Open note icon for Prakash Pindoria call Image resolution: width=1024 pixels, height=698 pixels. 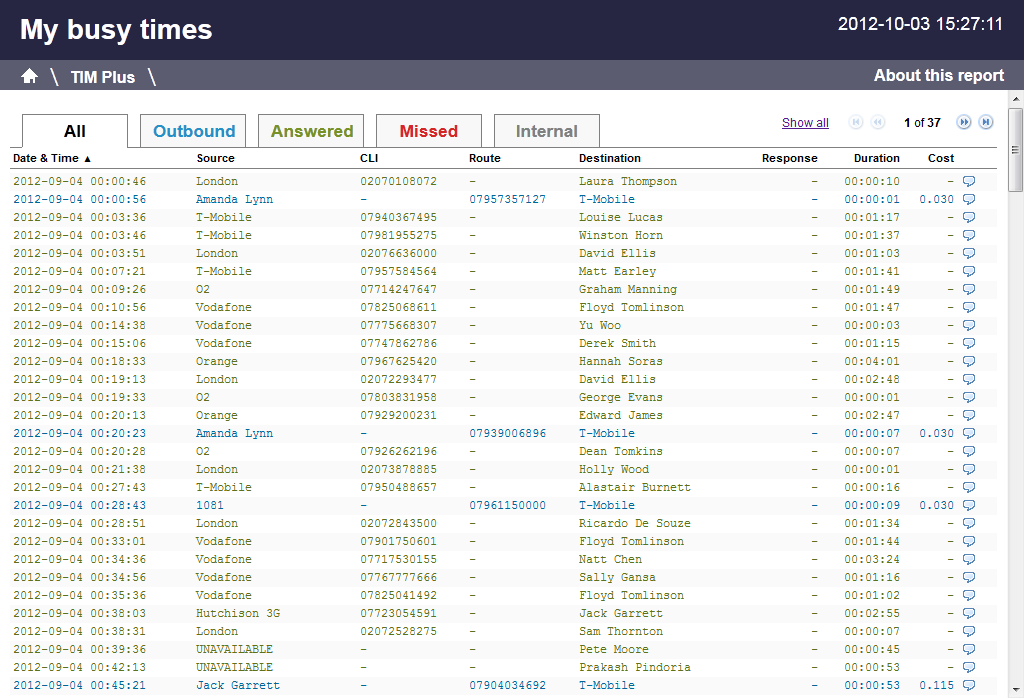(x=968, y=668)
